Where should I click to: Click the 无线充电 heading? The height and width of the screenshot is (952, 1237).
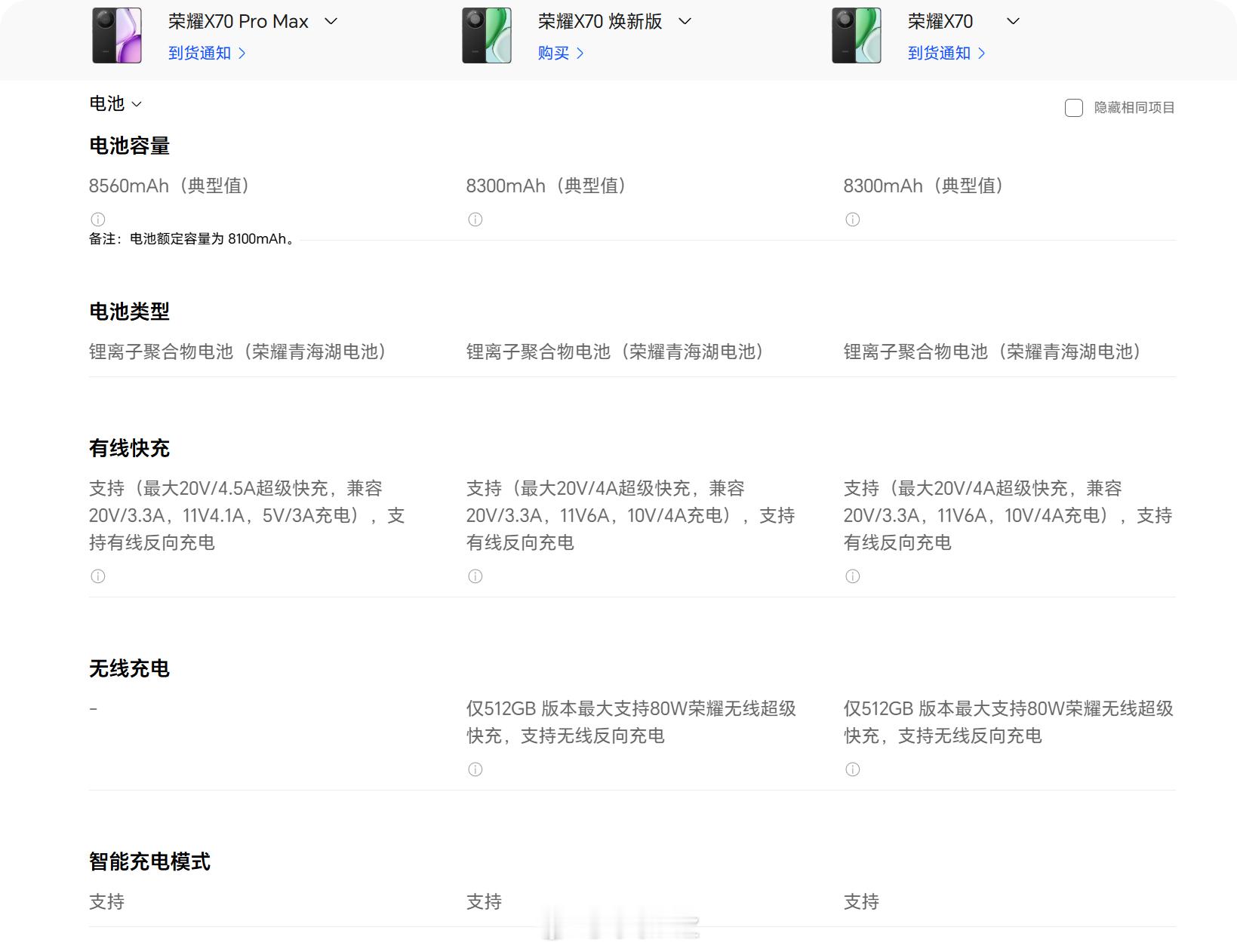(130, 668)
